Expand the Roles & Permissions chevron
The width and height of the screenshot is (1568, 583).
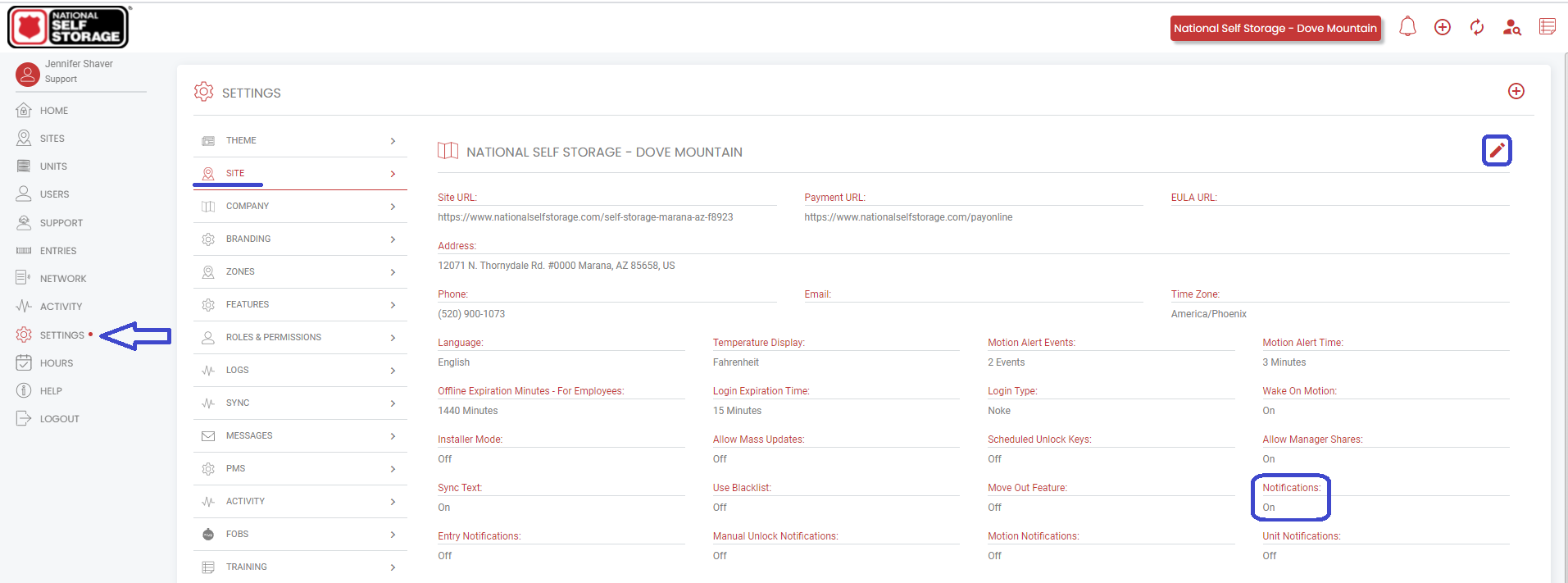(x=393, y=338)
